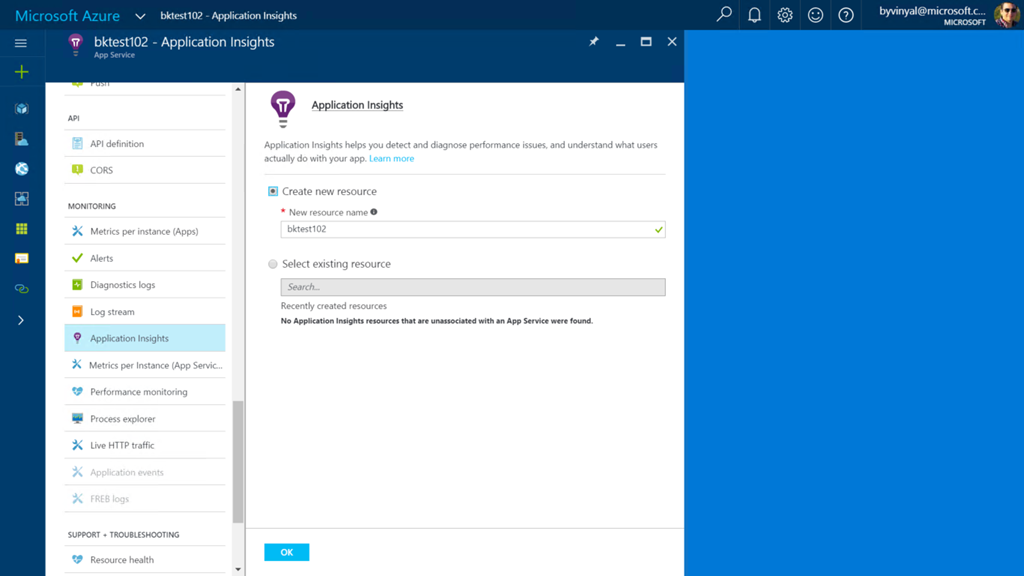Image resolution: width=1024 pixels, height=576 pixels.
Task: Open Diagnostics logs menu item
Action: click(x=145, y=285)
